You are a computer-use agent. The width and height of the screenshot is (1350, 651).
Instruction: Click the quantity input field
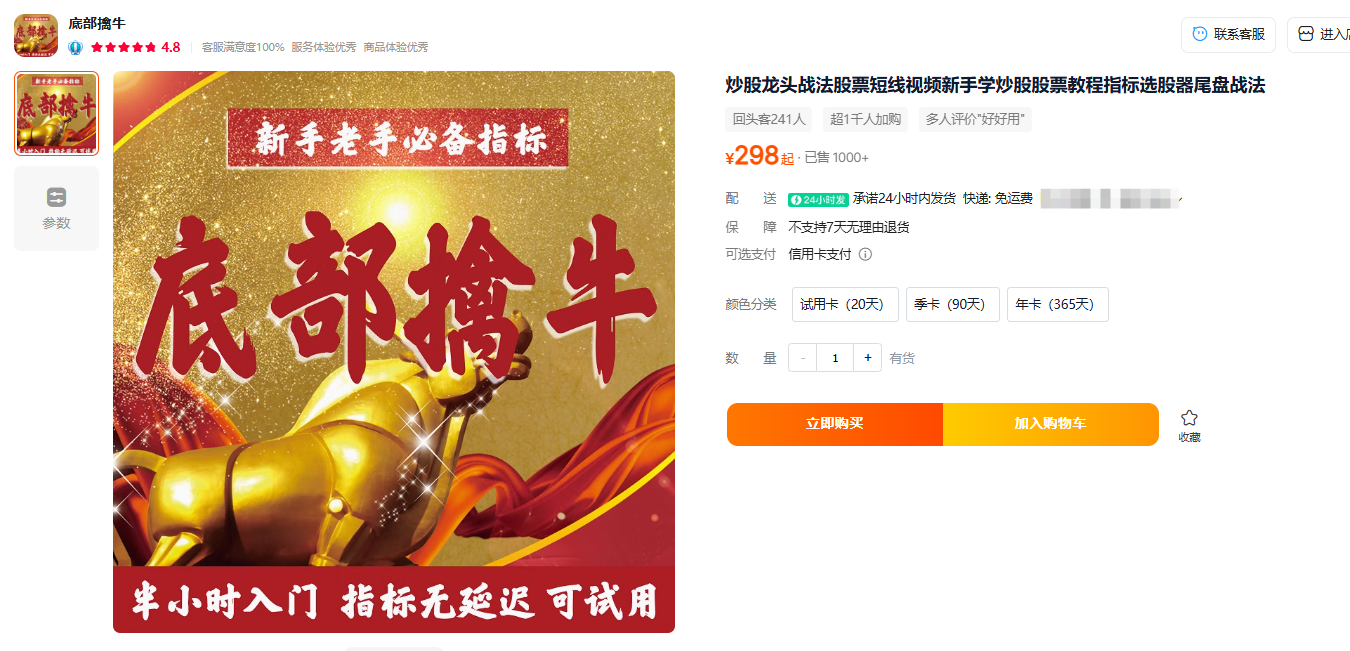[835, 358]
